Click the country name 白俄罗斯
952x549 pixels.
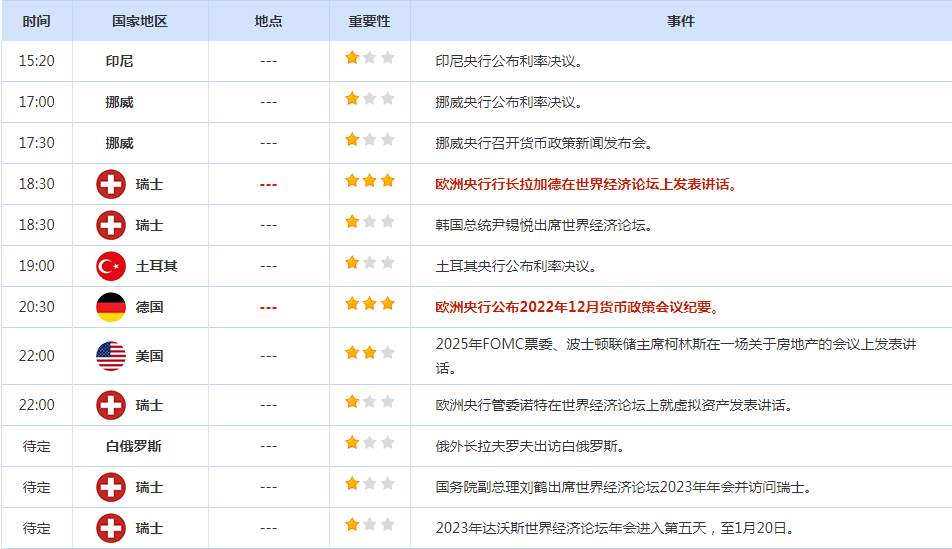pos(134,446)
